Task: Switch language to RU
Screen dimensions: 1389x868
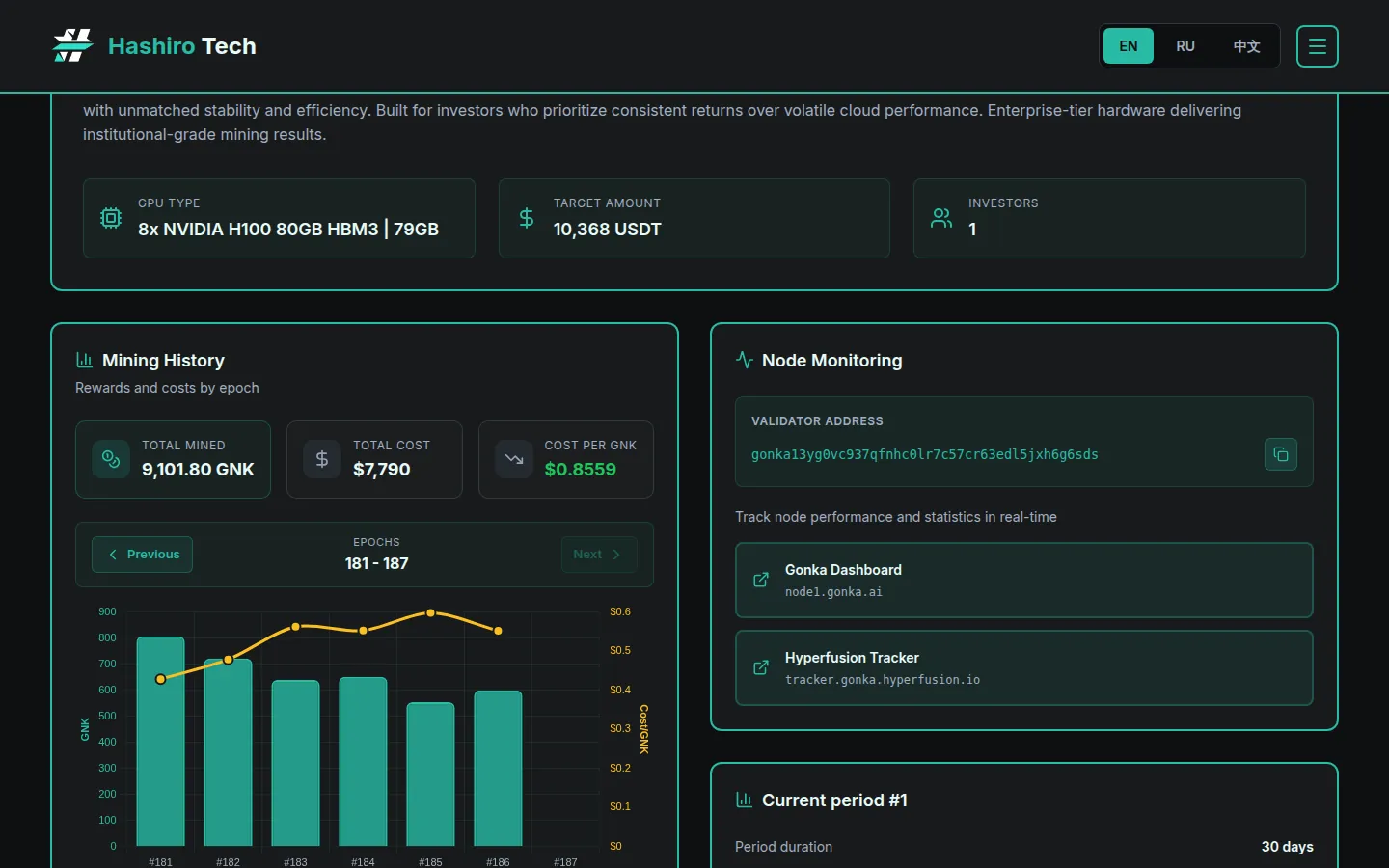Action: click(1185, 46)
